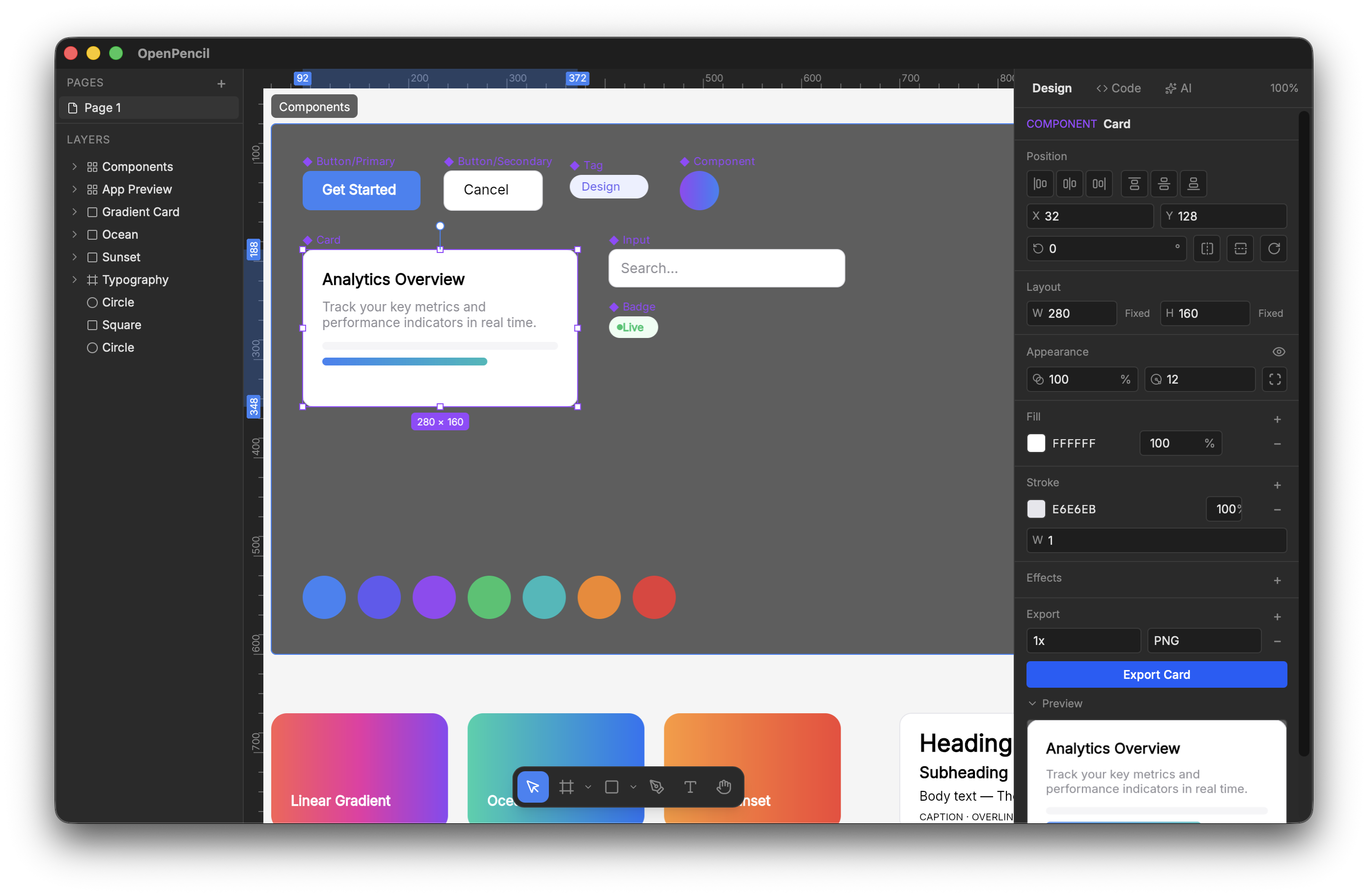
Task: Add a new page with plus
Action: [x=221, y=84]
